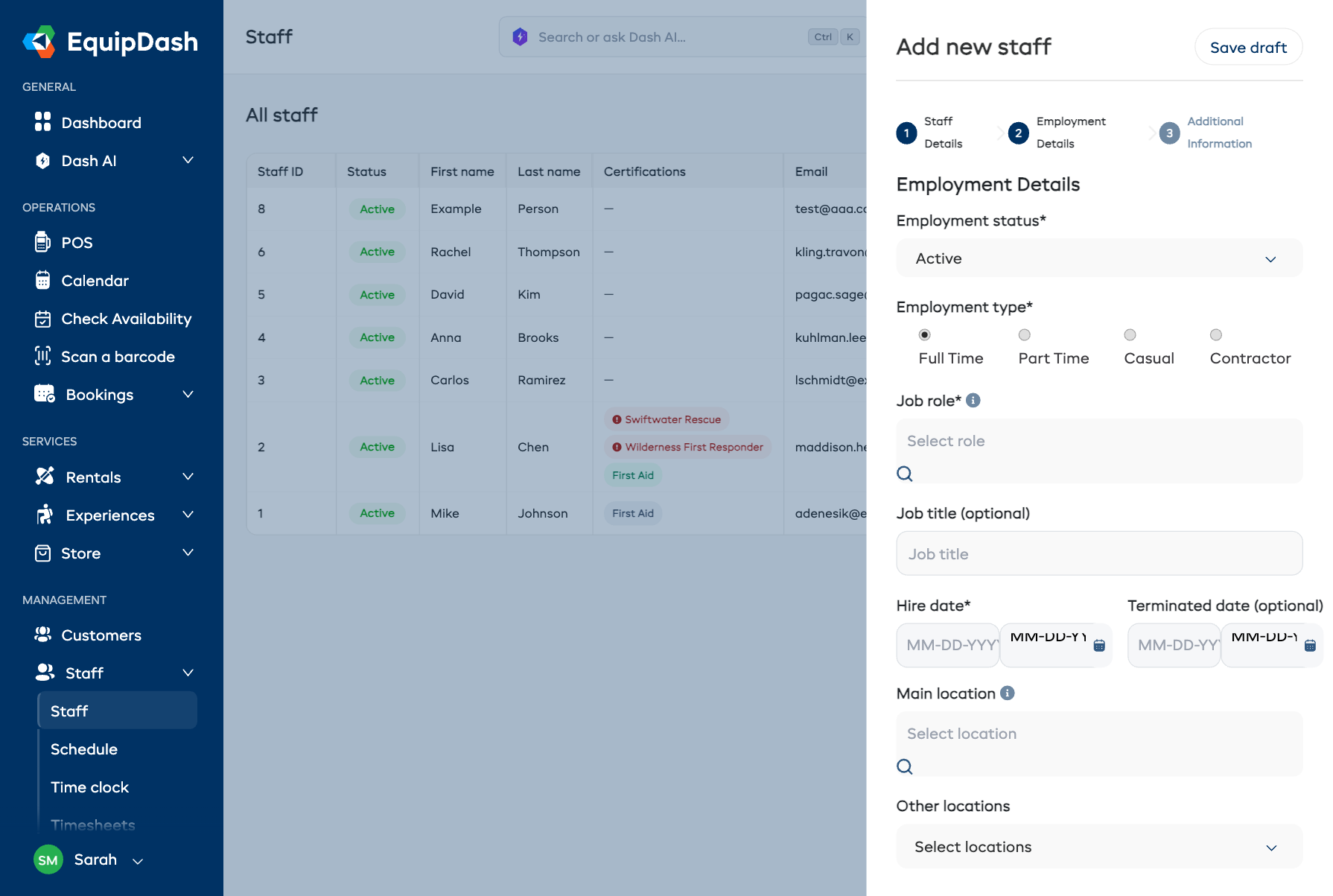This screenshot has width=1333, height=896.
Task: Click the Scan a barcode icon
Action: coord(42,356)
